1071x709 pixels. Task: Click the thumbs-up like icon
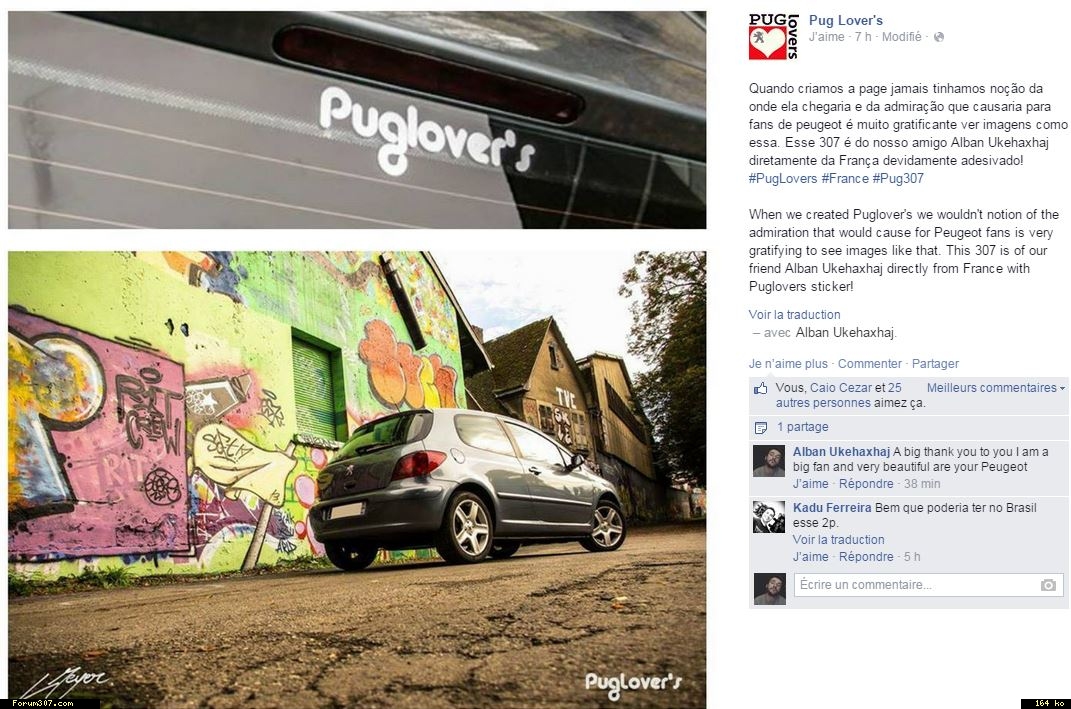pyautogui.click(x=760, y=389)
